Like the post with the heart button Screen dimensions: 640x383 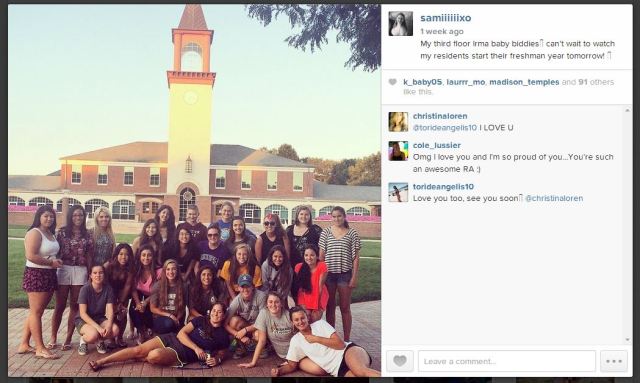[x=400, y=361]
